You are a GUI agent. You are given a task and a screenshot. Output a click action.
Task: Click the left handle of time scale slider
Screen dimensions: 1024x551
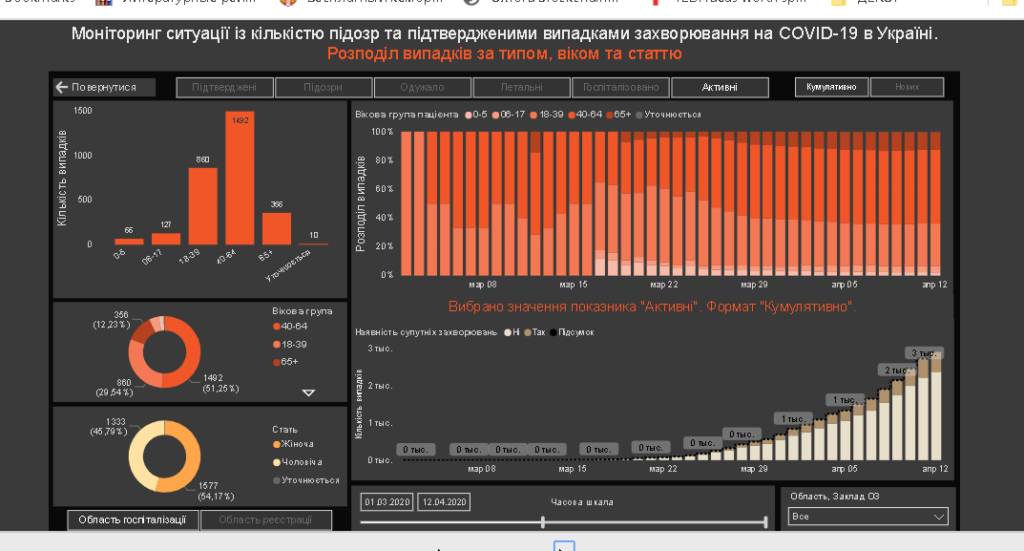[x=543, y=522]
